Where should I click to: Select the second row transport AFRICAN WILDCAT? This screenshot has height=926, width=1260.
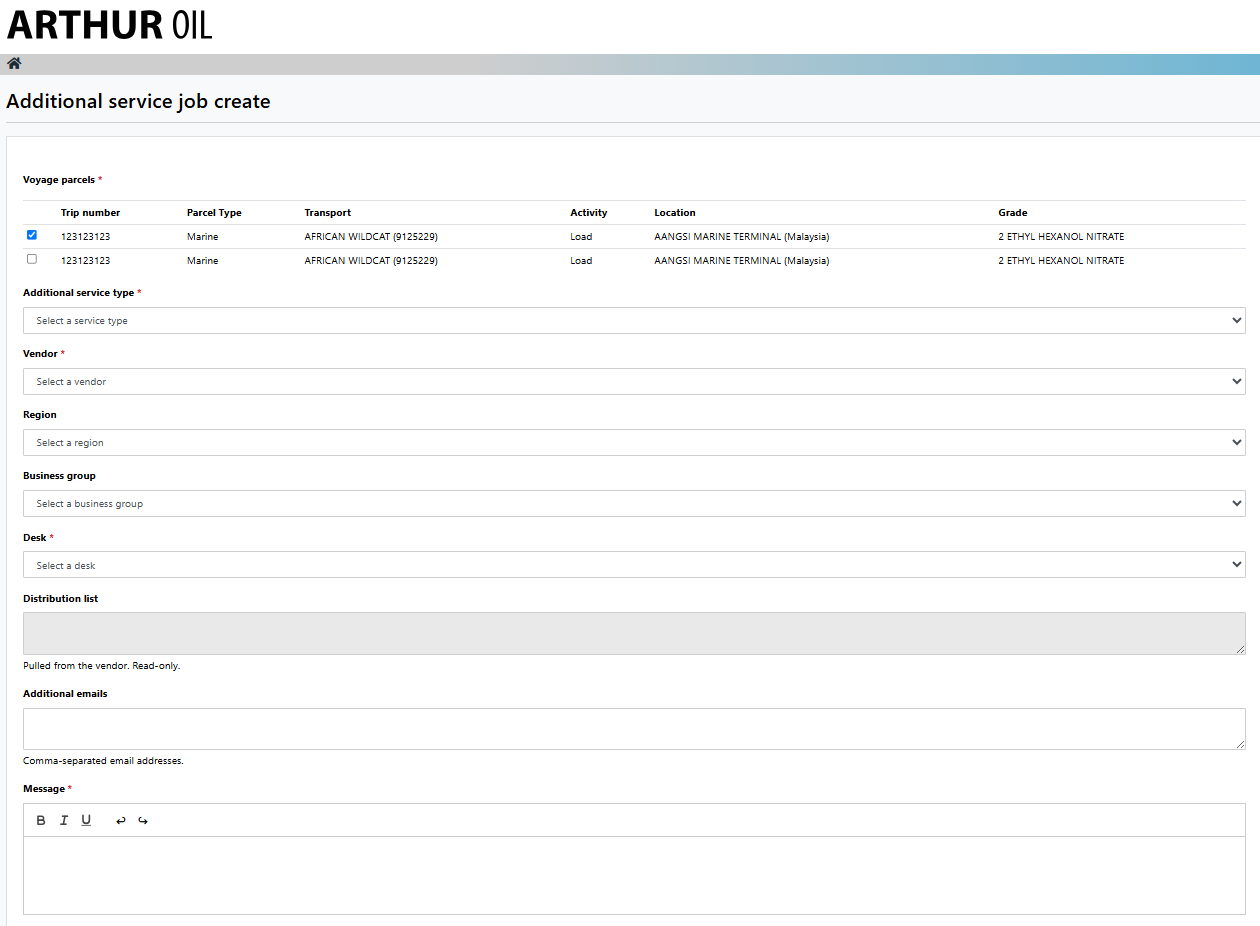coord(371,261)
